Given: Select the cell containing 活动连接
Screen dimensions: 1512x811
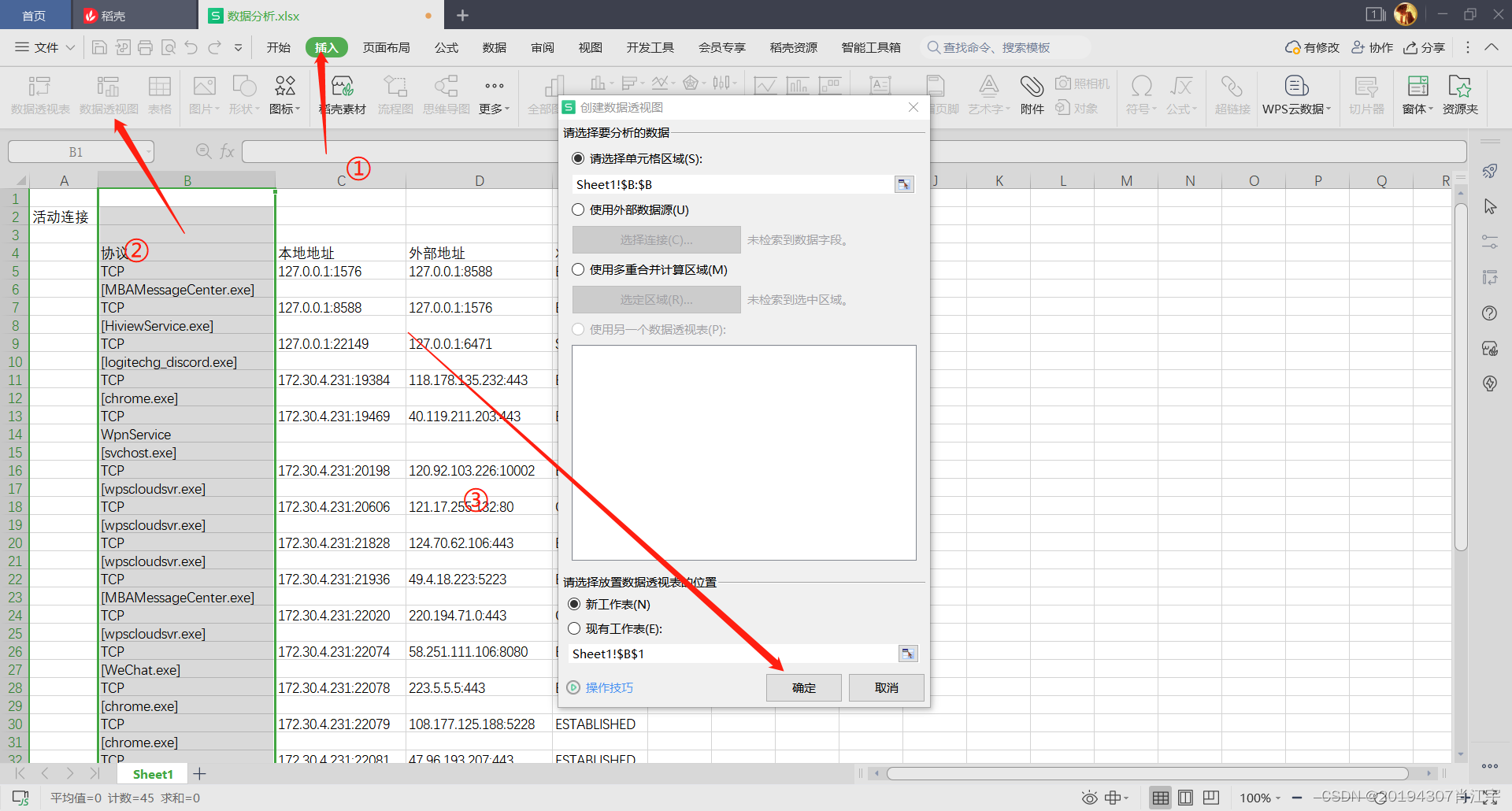Looking at the screenshot, I should pos(64,217).
